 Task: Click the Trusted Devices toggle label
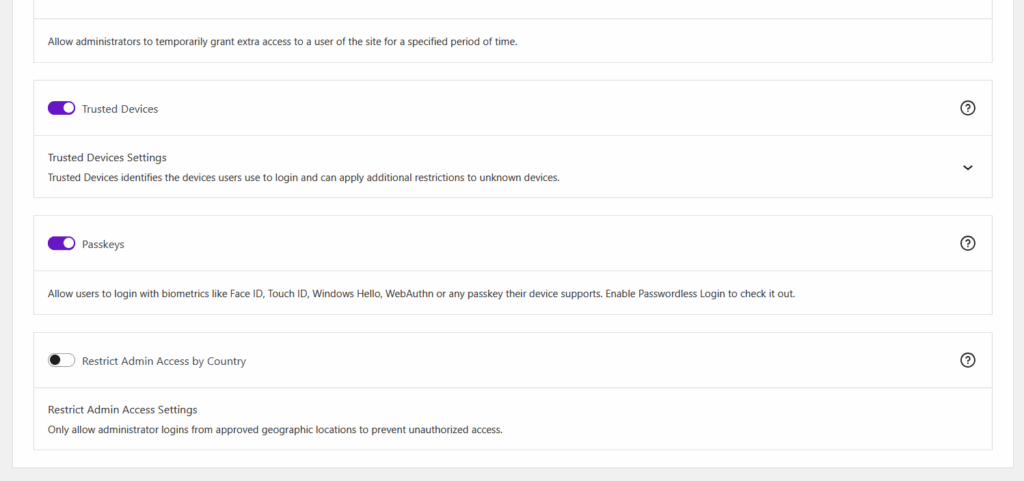pos(120,109)
